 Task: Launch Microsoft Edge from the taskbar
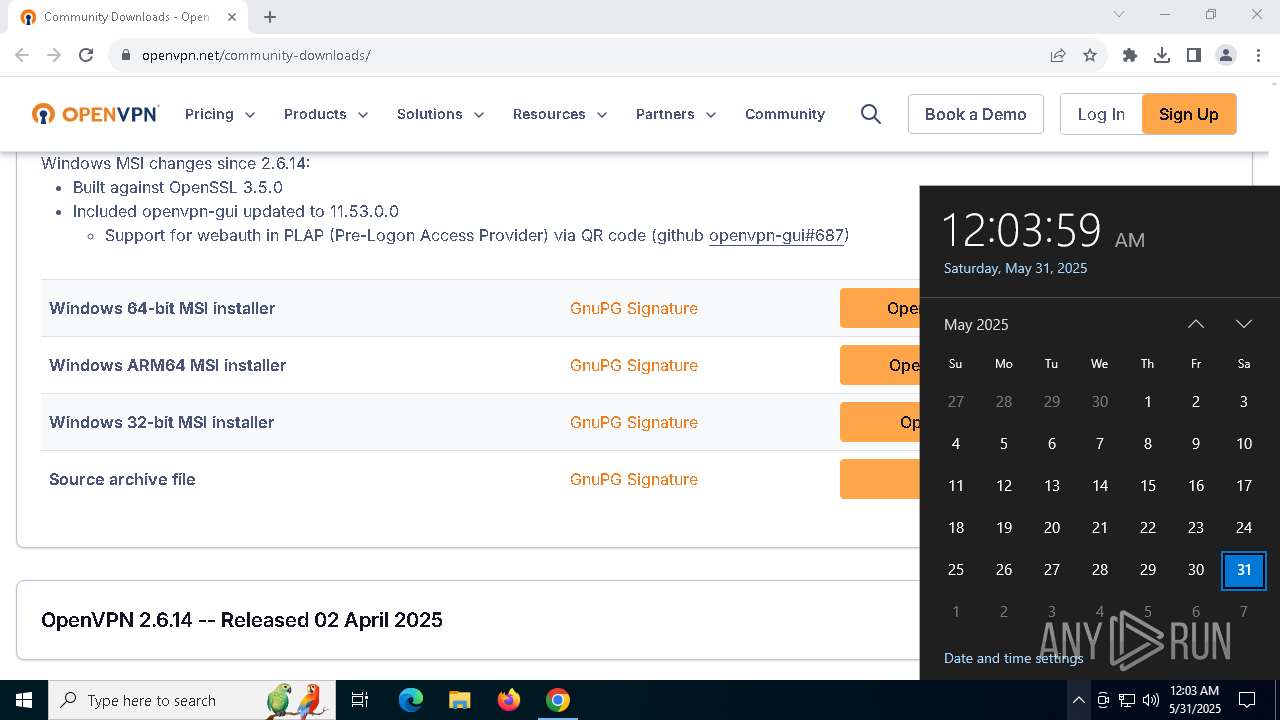(411, 700)
